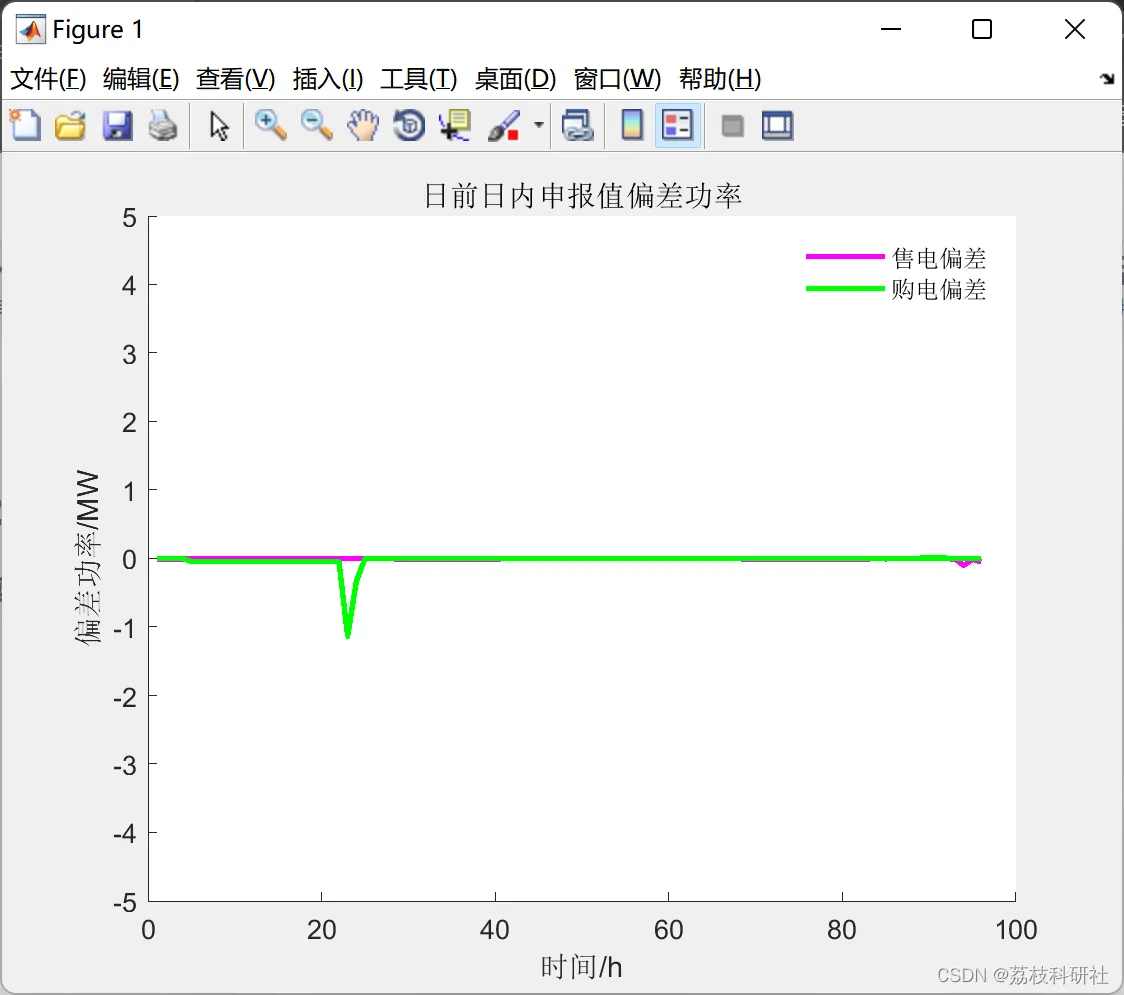Select the Data Cursor tool

coord(455,125)
